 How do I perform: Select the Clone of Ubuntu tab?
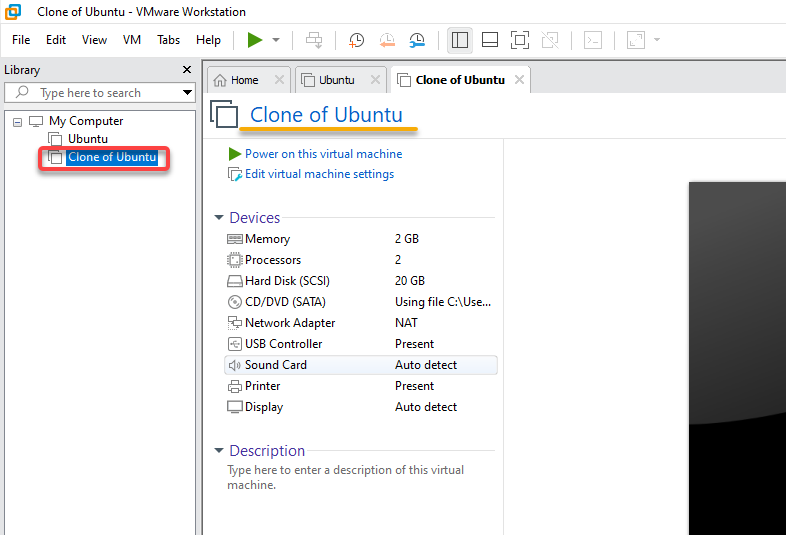(460, 80)
